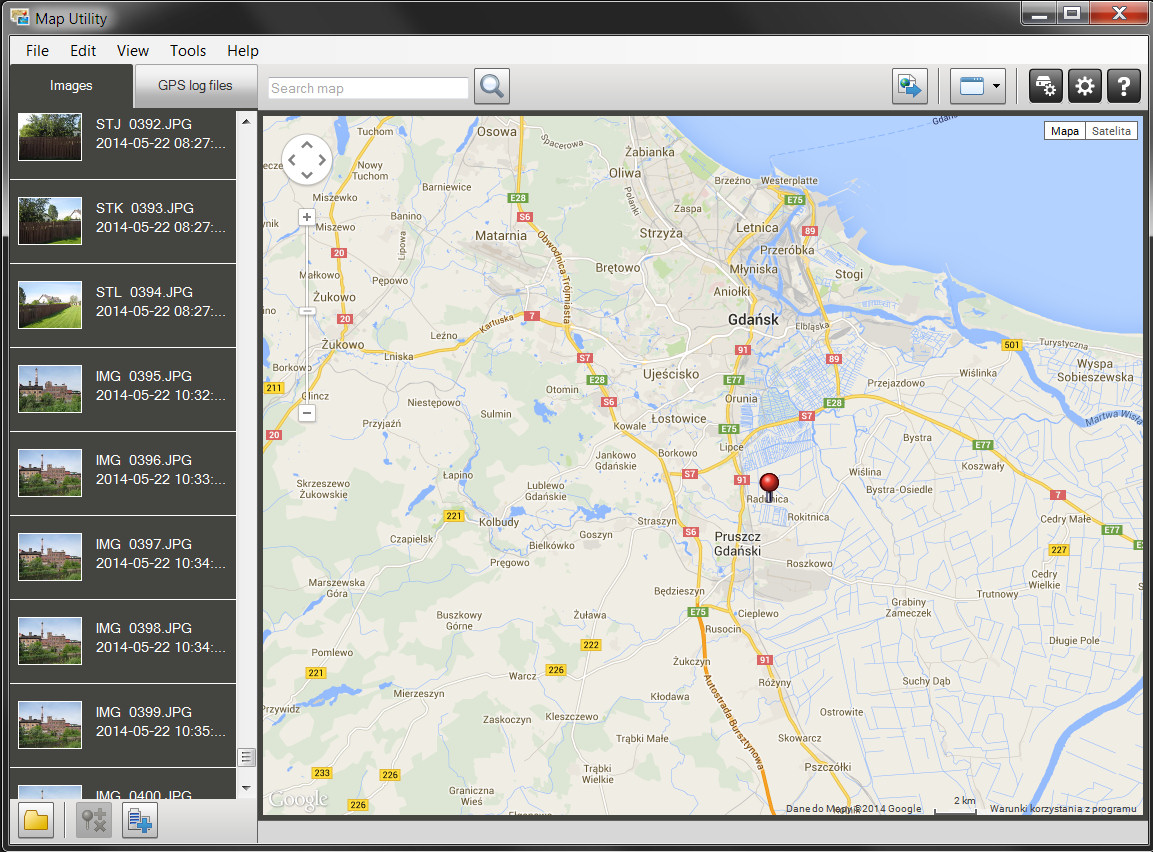Pan the map left with the arrow
The image size is (1153, 852).
pos(292,160)
